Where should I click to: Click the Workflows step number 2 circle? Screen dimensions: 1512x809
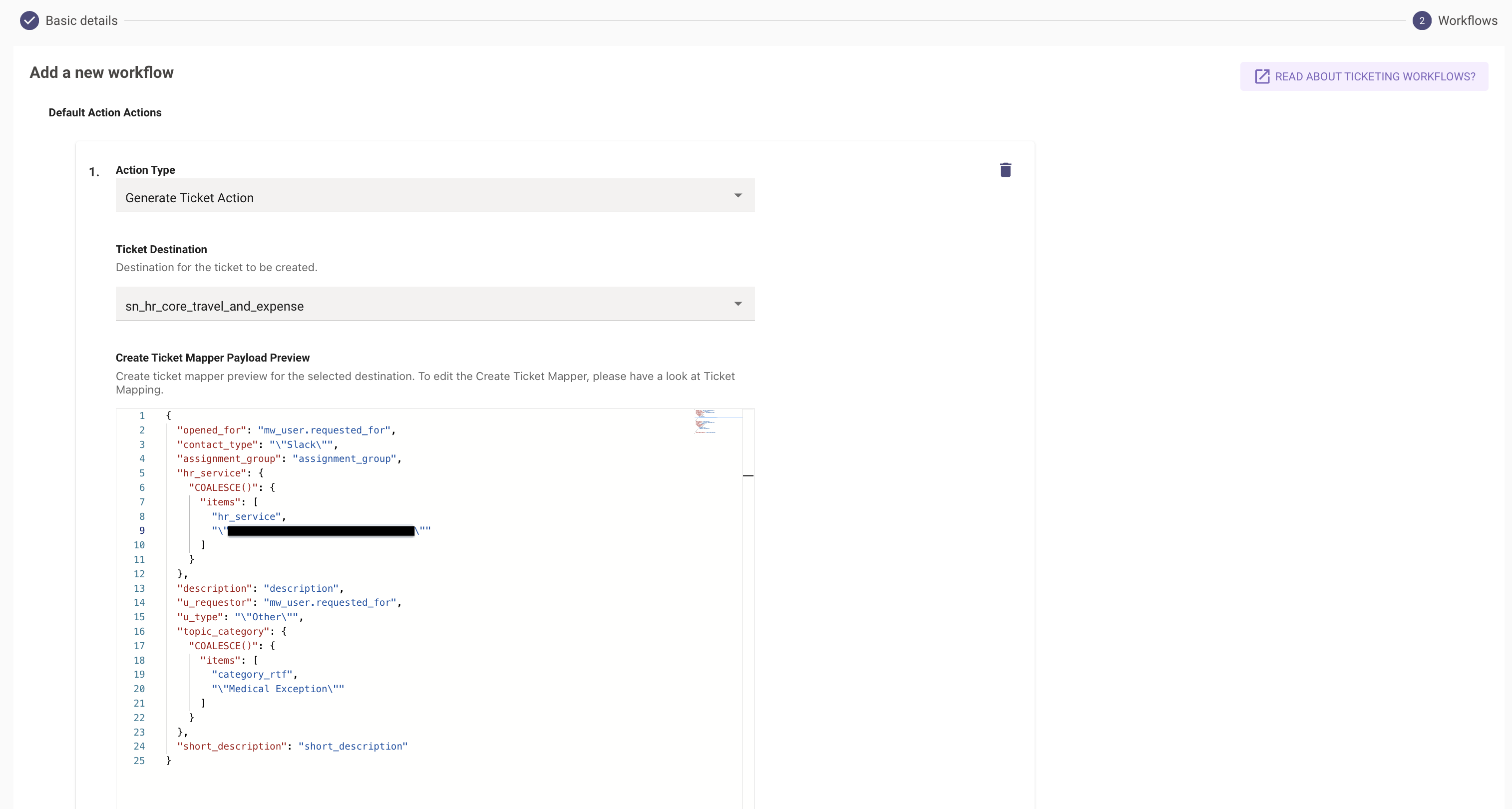tap(1421, 20)
